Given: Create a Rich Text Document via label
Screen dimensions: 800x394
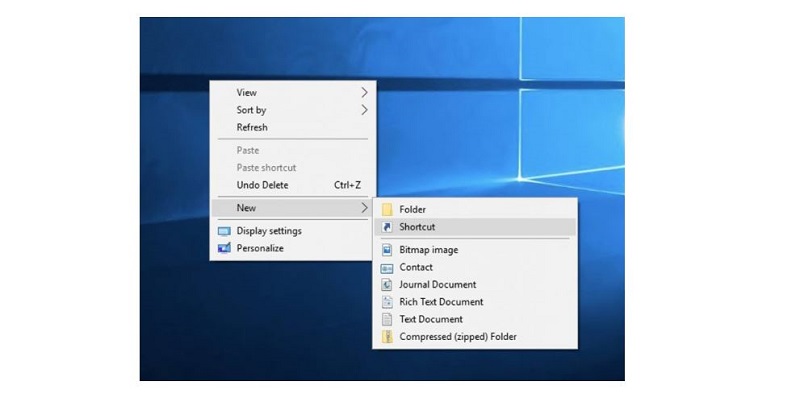Looking at the screenshot, I should [441, 302].
